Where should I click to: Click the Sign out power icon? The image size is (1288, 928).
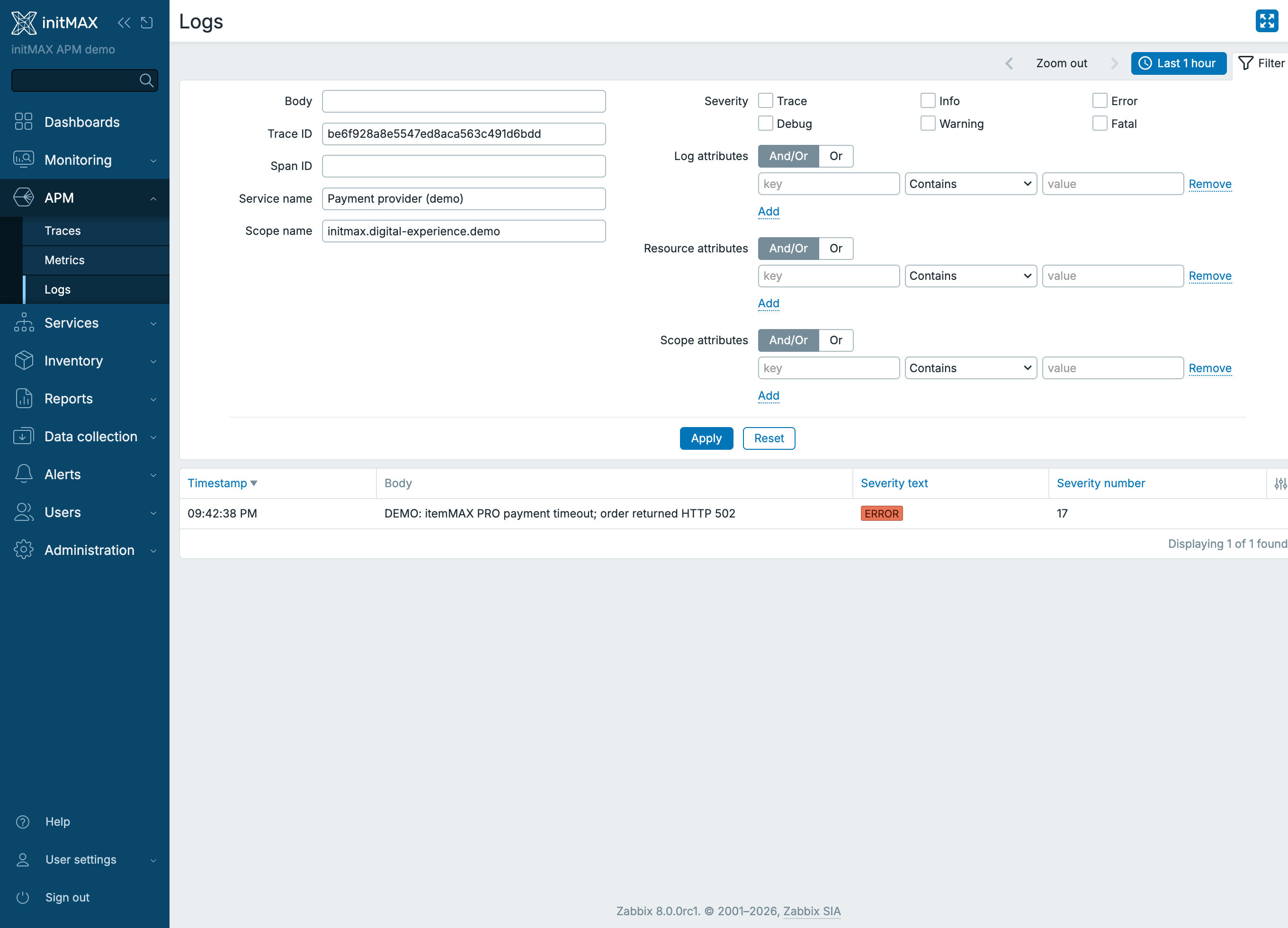[x=23, y=897]
